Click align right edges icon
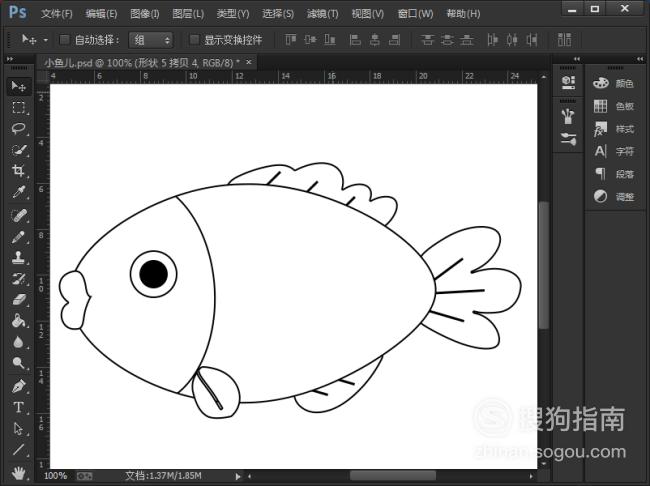 [x=394, y=40]
